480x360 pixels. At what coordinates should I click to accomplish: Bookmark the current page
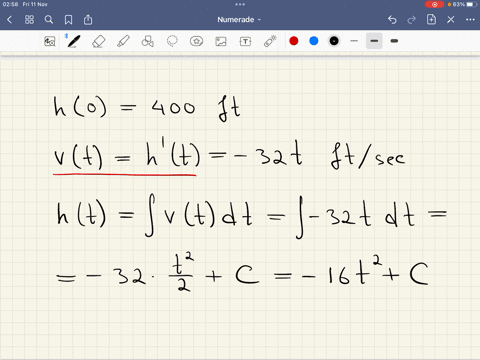coord(68,20)
